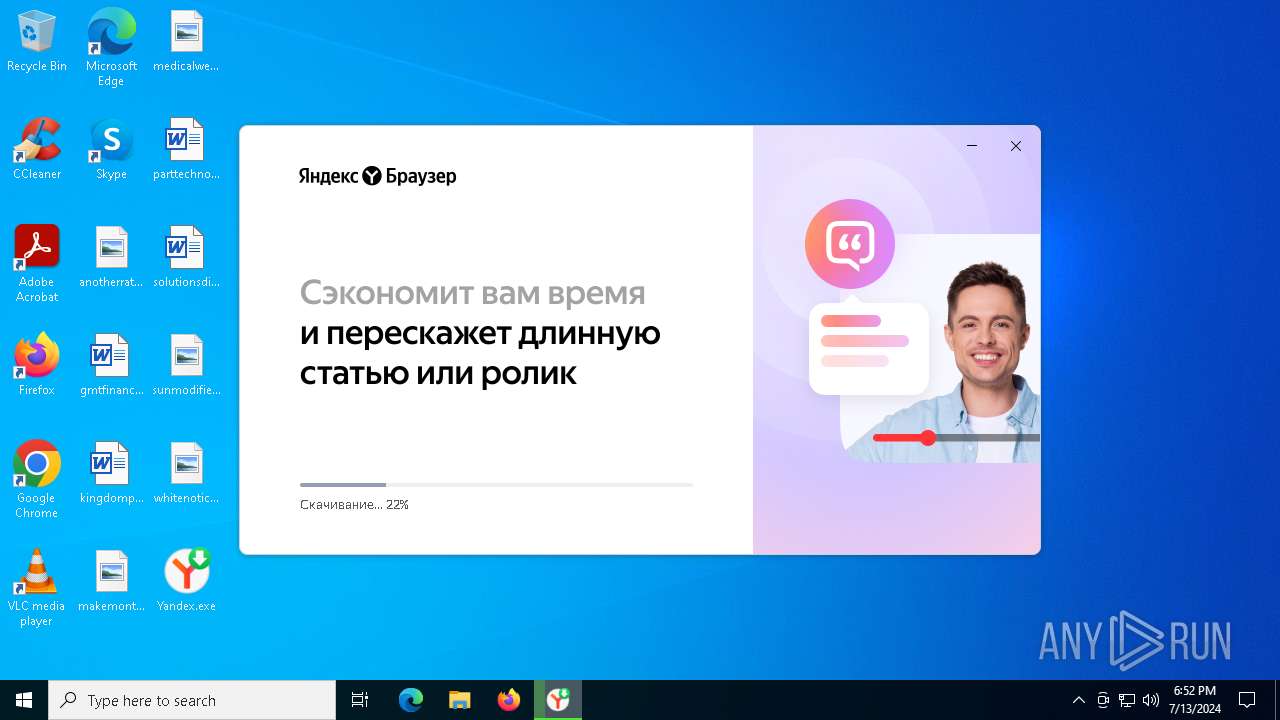The image size is (1280, 720).
Task: Launch Skype from the desktop
Action: [111, 150]
